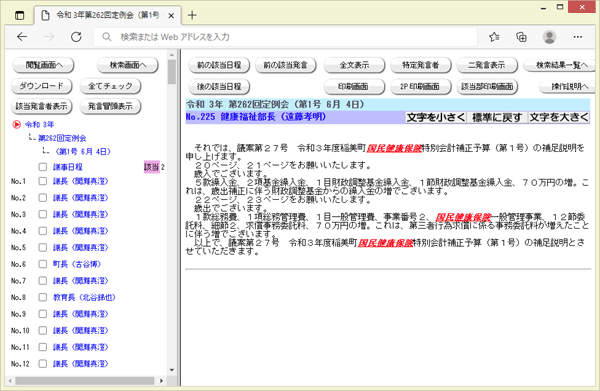Image resolution: width=600 pixels, height=391 pixels.
Task: Open the No.9 議長 speech link
Action: (x=80, y=314)
